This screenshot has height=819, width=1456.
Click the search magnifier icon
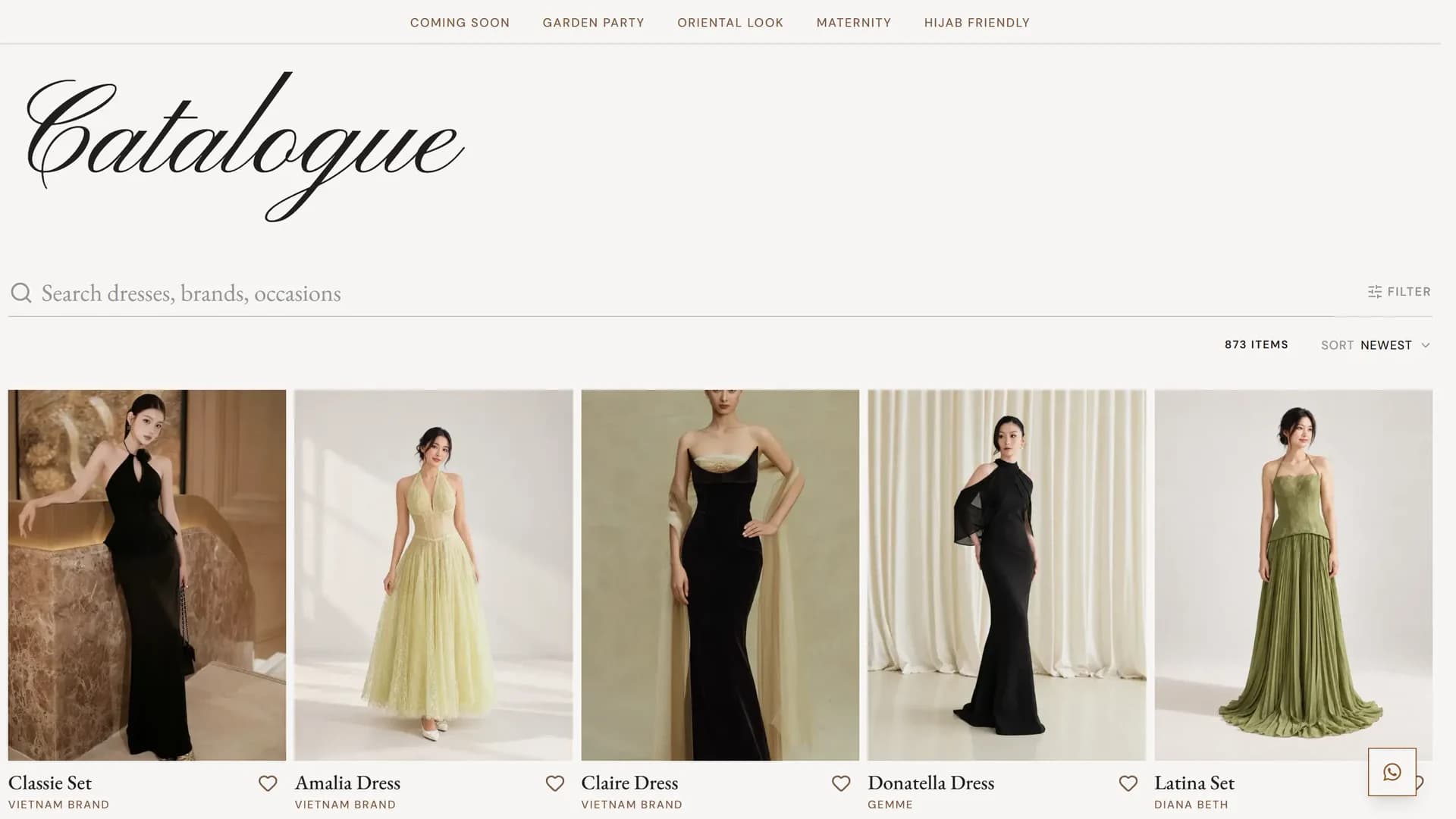click(x=21, y=293)
